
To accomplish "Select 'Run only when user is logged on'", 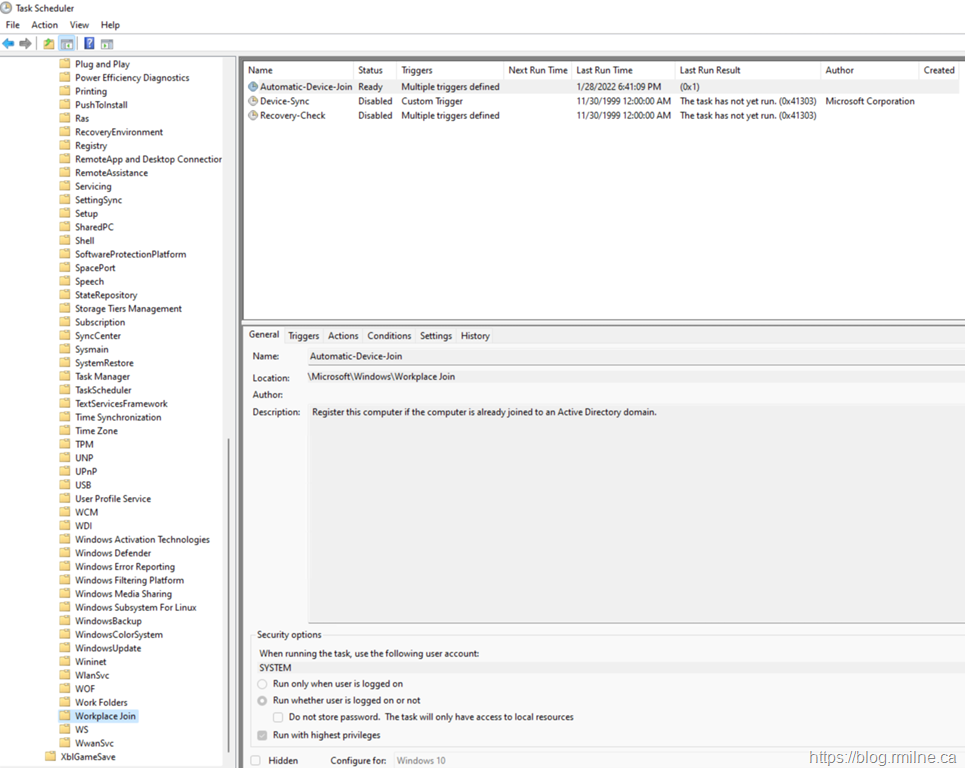I will click(263, 684).
